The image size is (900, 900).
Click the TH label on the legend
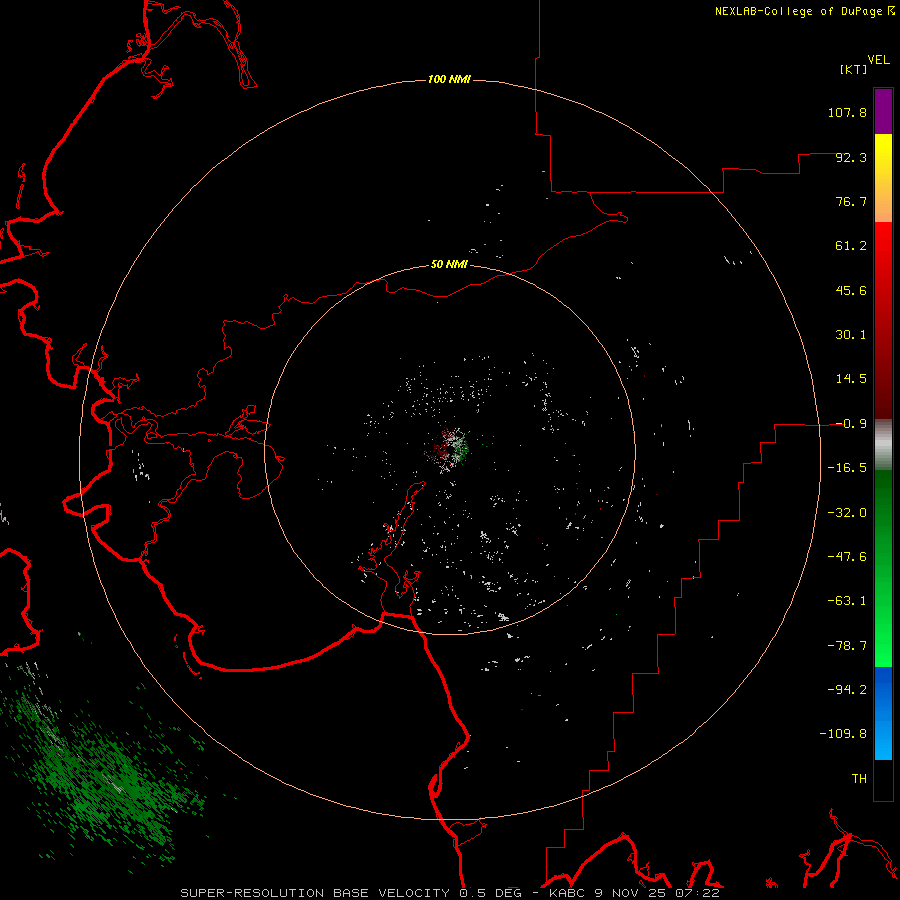859,779
